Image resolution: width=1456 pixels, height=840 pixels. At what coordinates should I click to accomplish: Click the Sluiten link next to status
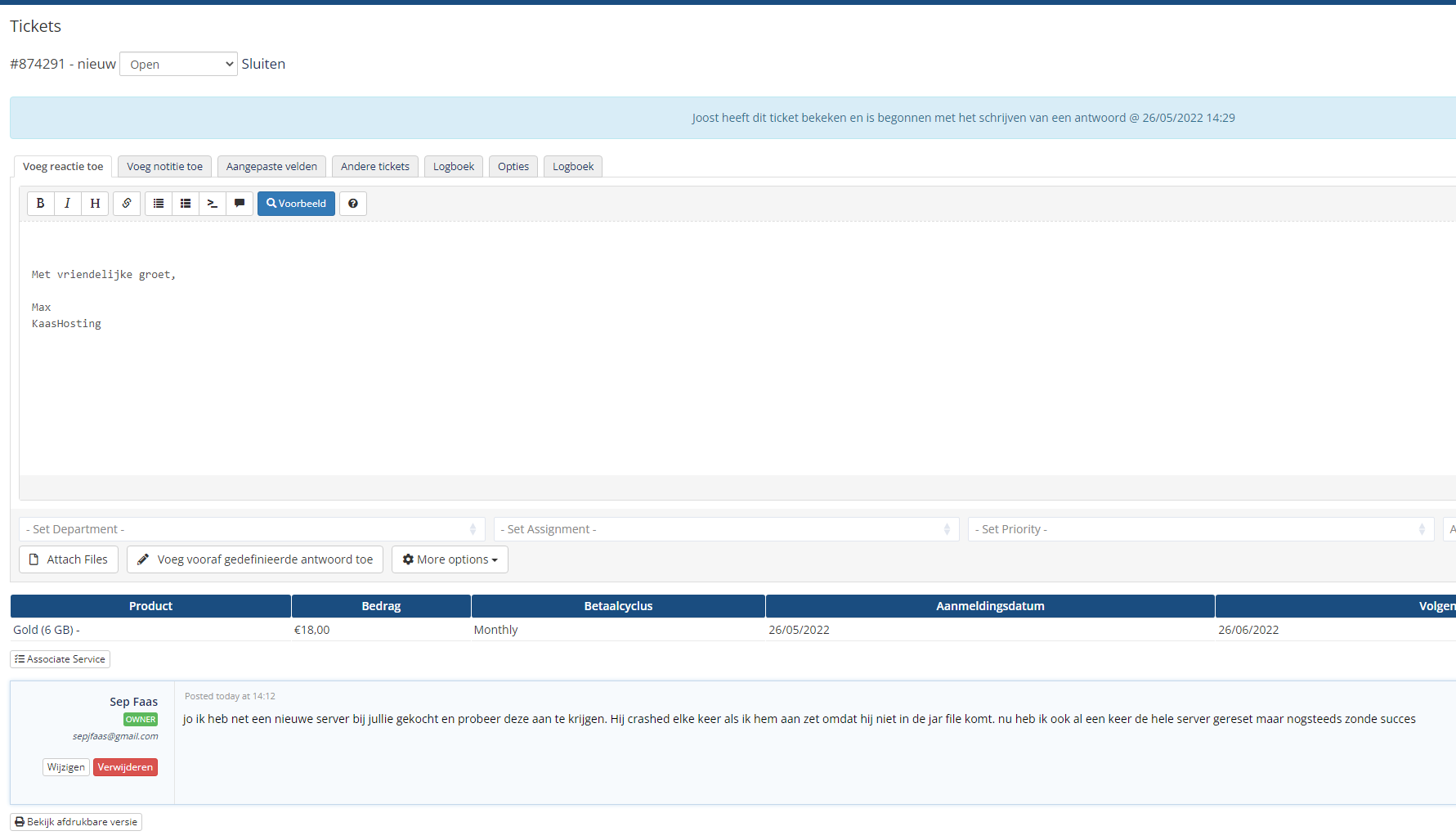263,64
